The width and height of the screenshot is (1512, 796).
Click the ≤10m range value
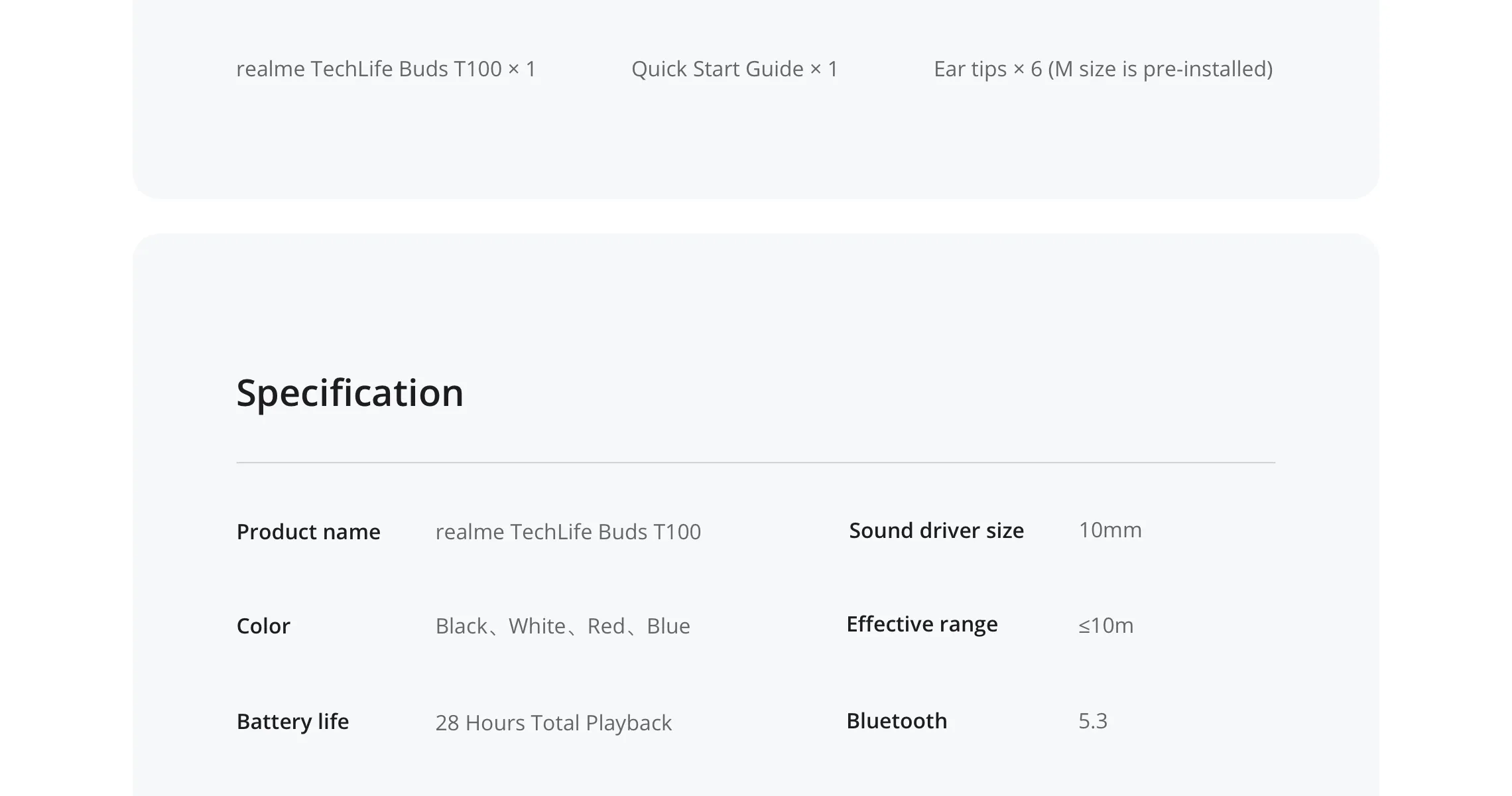pyautogui.click(x=1106, y=626)
